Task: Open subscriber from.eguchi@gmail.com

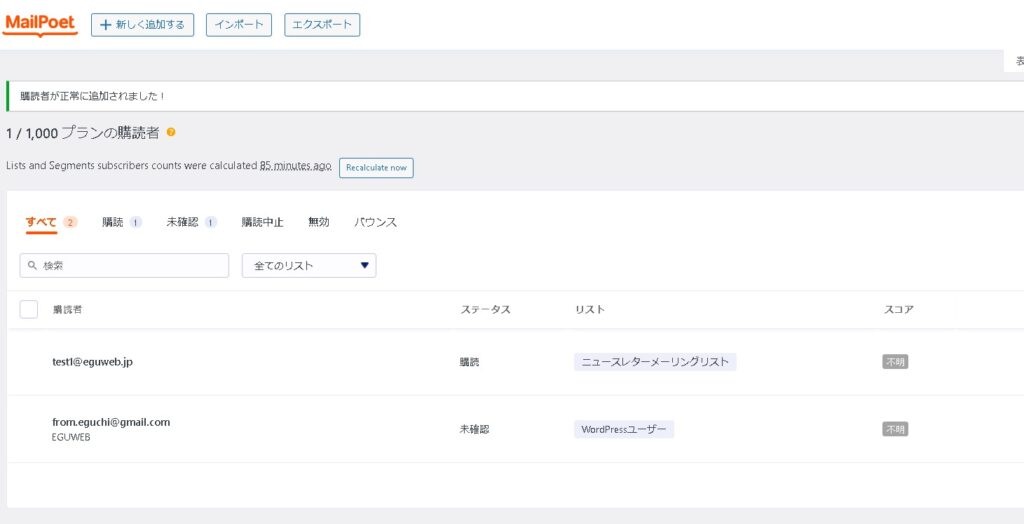Action: pyautogui.click(x=111, y=422)
